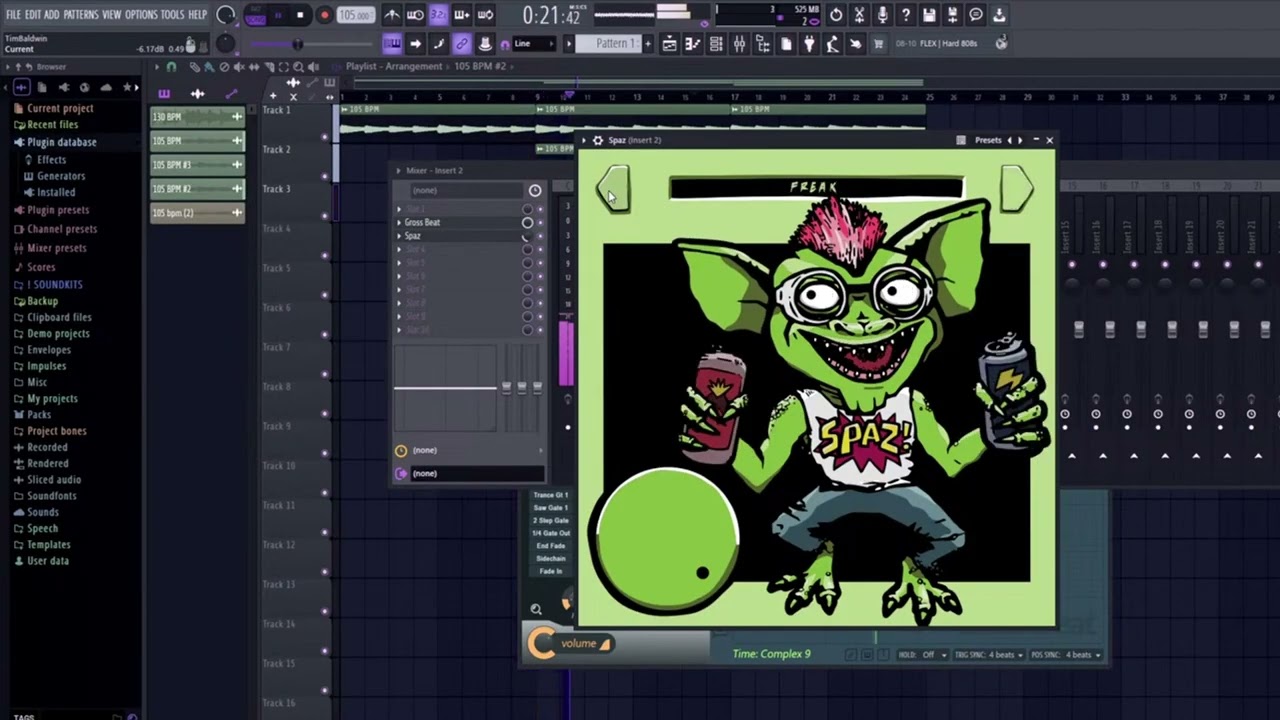The height and width of the screenshot is (720, 1280).
Task: Open the piano roll view icon
Action: [692, 44]
